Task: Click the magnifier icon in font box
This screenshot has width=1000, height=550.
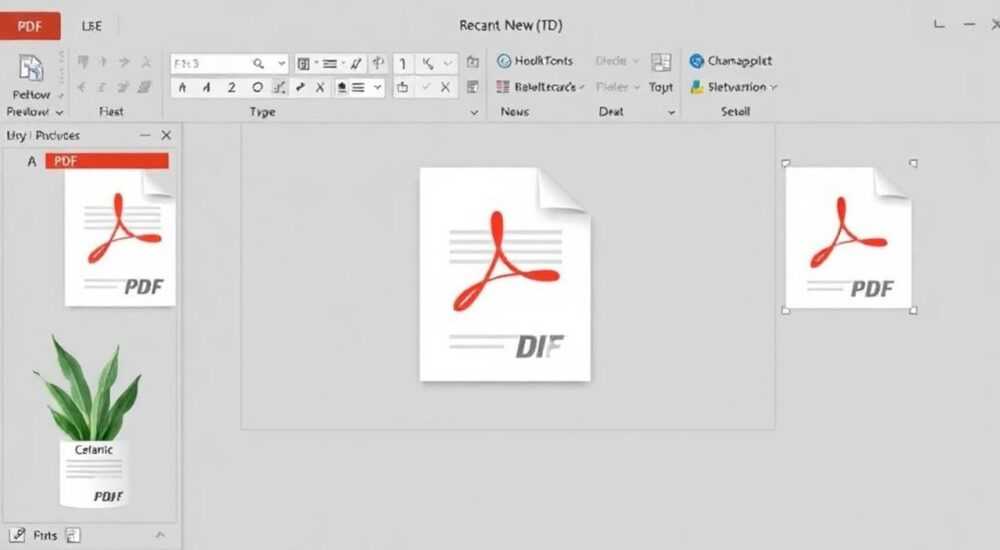Action: (x=258, y=64)
